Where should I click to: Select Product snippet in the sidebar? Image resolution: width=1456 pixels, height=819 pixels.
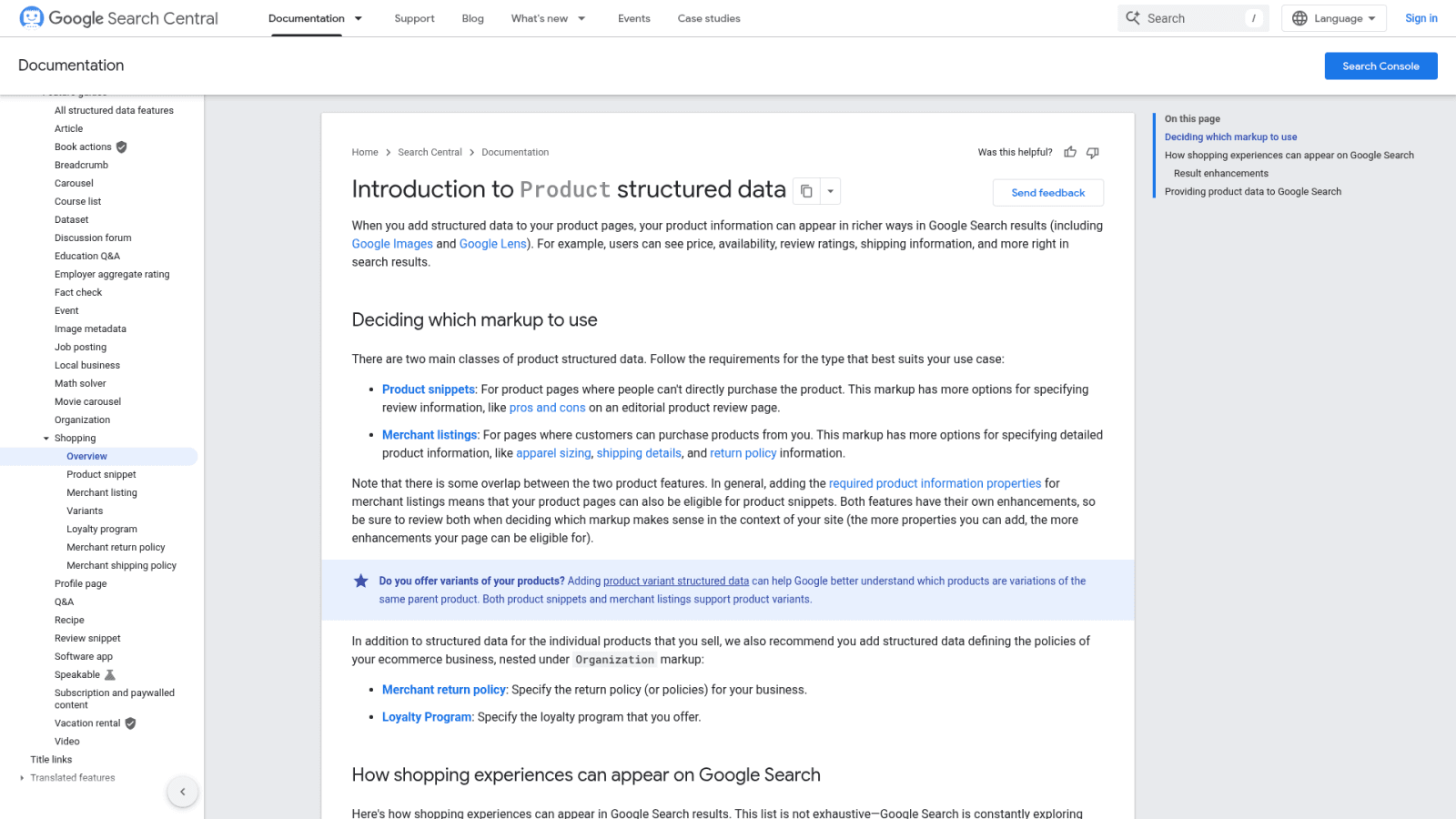101,474
